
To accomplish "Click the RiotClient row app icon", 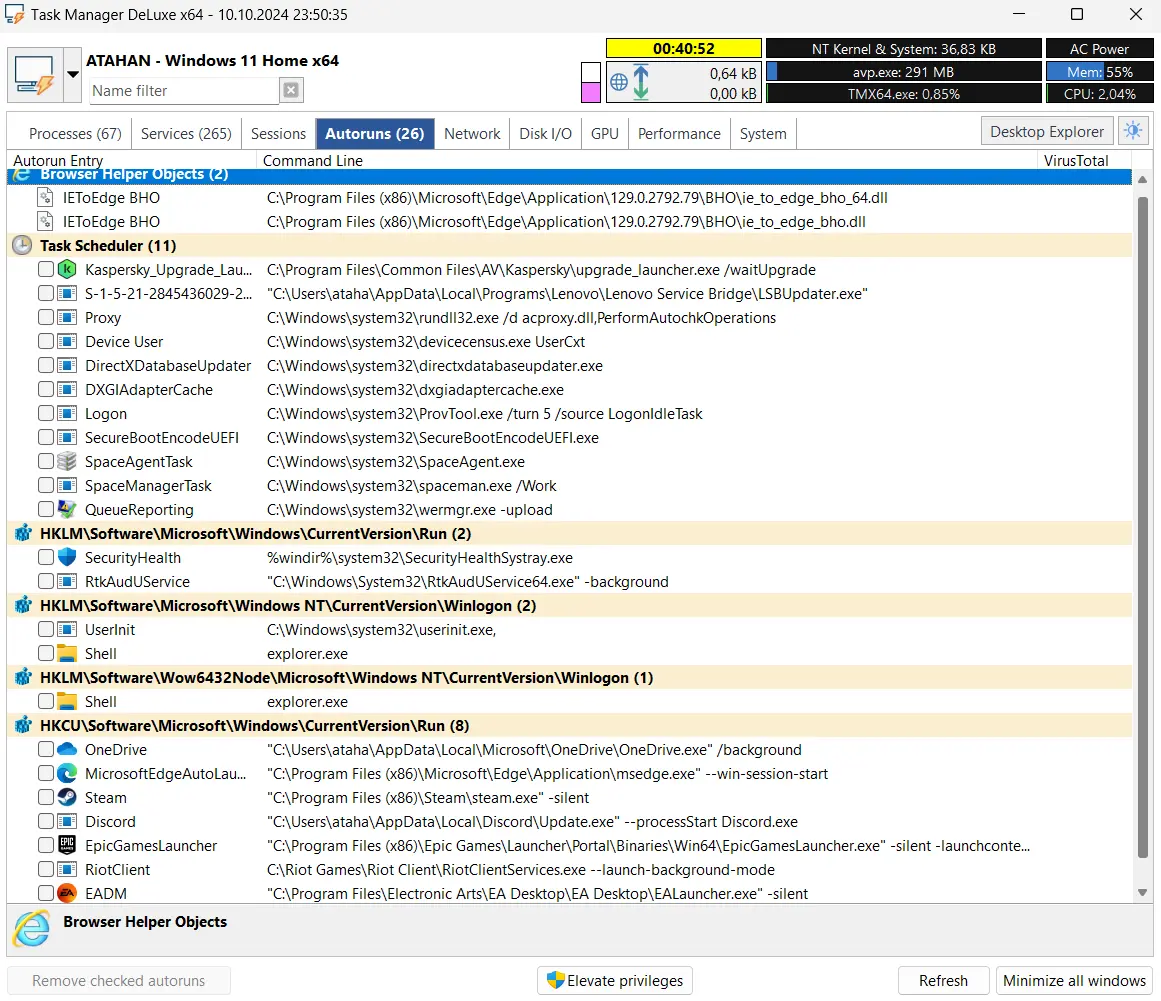I will coord(67,869).
